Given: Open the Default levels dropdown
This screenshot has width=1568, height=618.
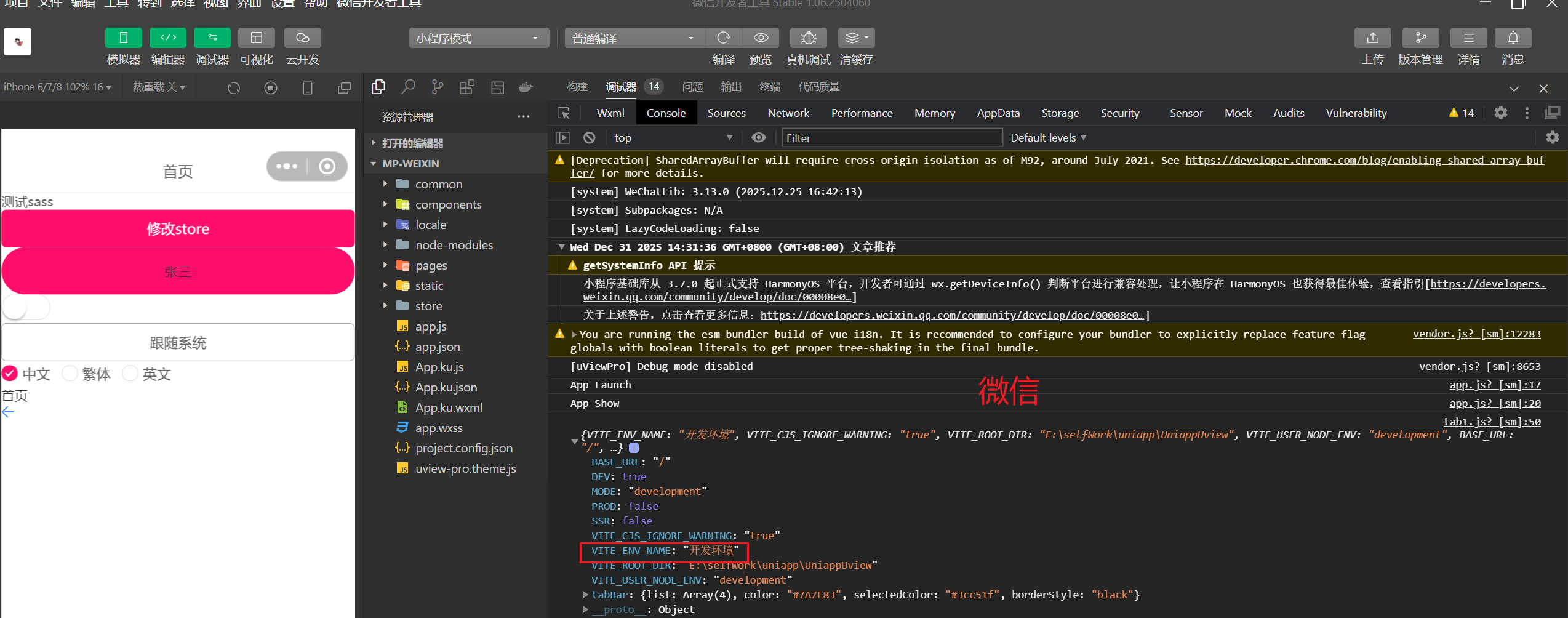Looking at the screenshot, I should point(1049,138).
